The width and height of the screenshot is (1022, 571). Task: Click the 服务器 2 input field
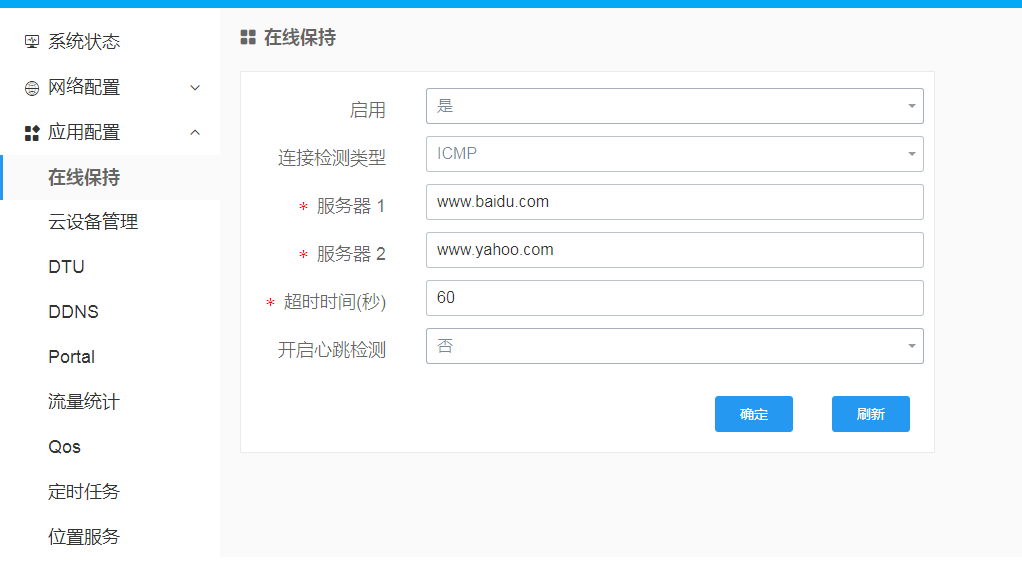(674, 250)
